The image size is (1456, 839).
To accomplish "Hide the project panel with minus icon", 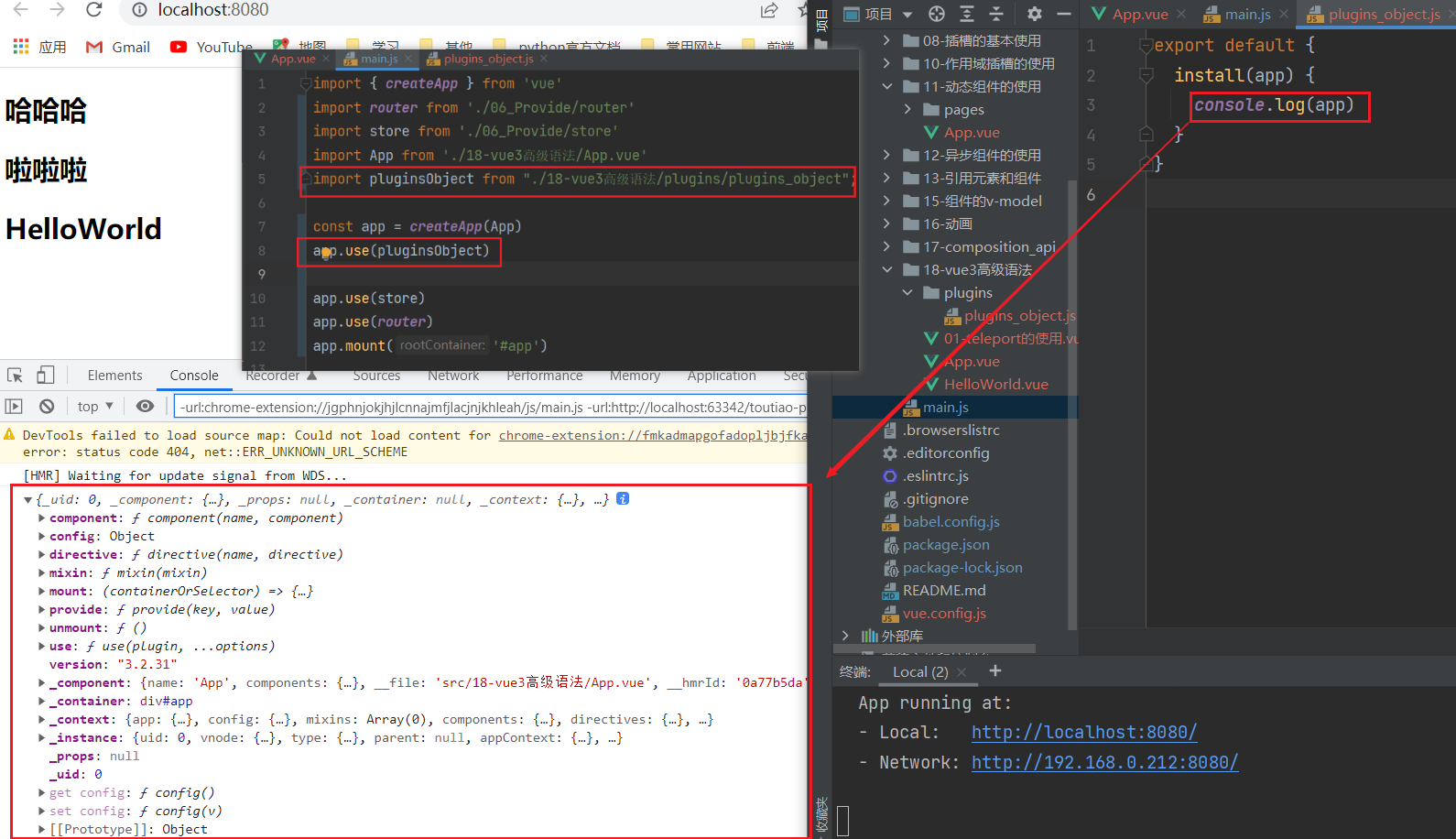I will (x=1064, y=14).
